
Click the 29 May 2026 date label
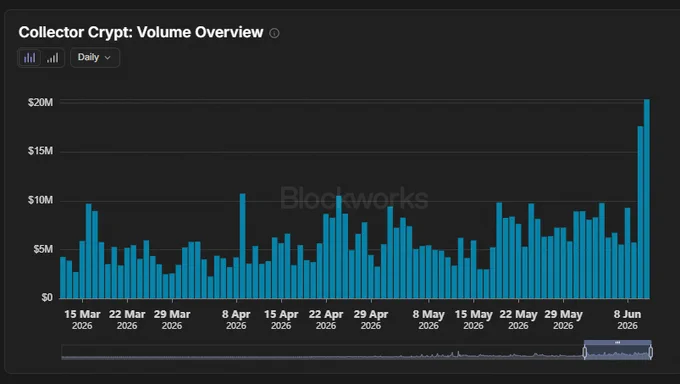(563, 319)
